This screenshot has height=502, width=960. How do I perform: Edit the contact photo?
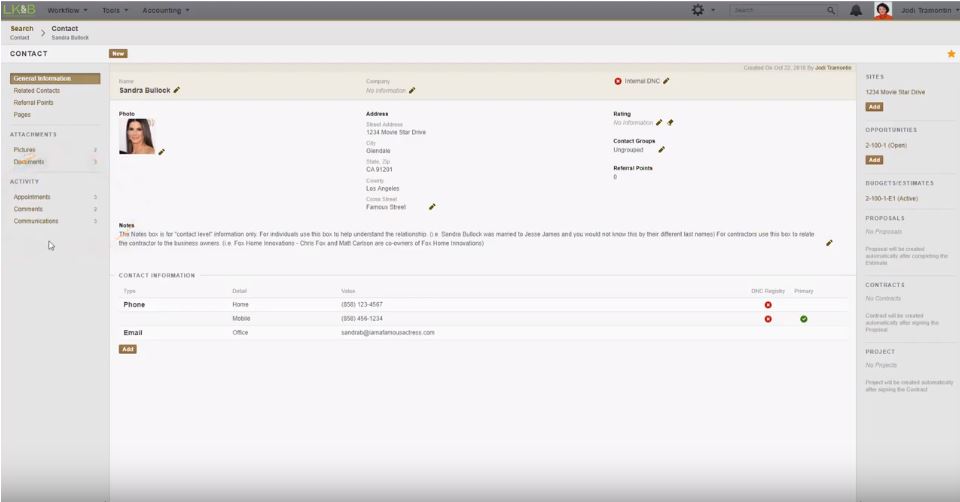(x=162, y=152)
